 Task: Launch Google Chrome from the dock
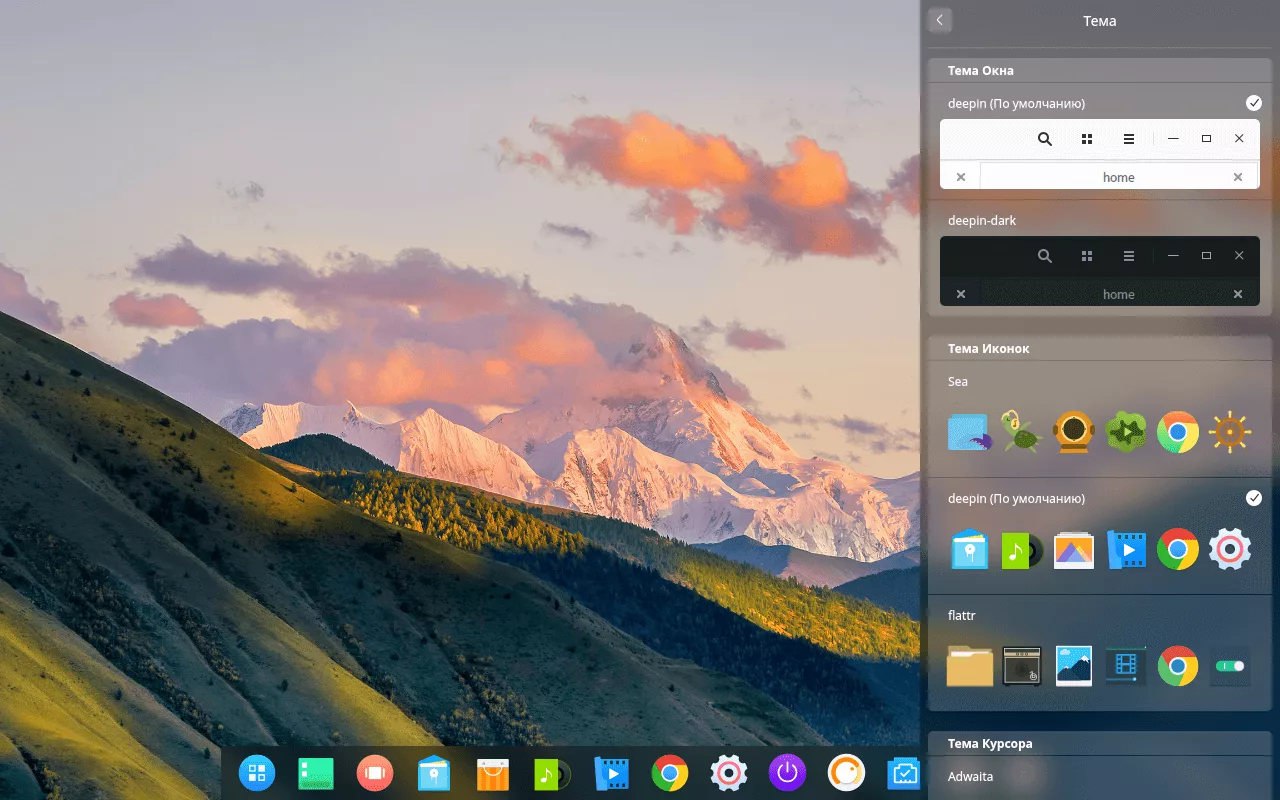pos(670,772)
